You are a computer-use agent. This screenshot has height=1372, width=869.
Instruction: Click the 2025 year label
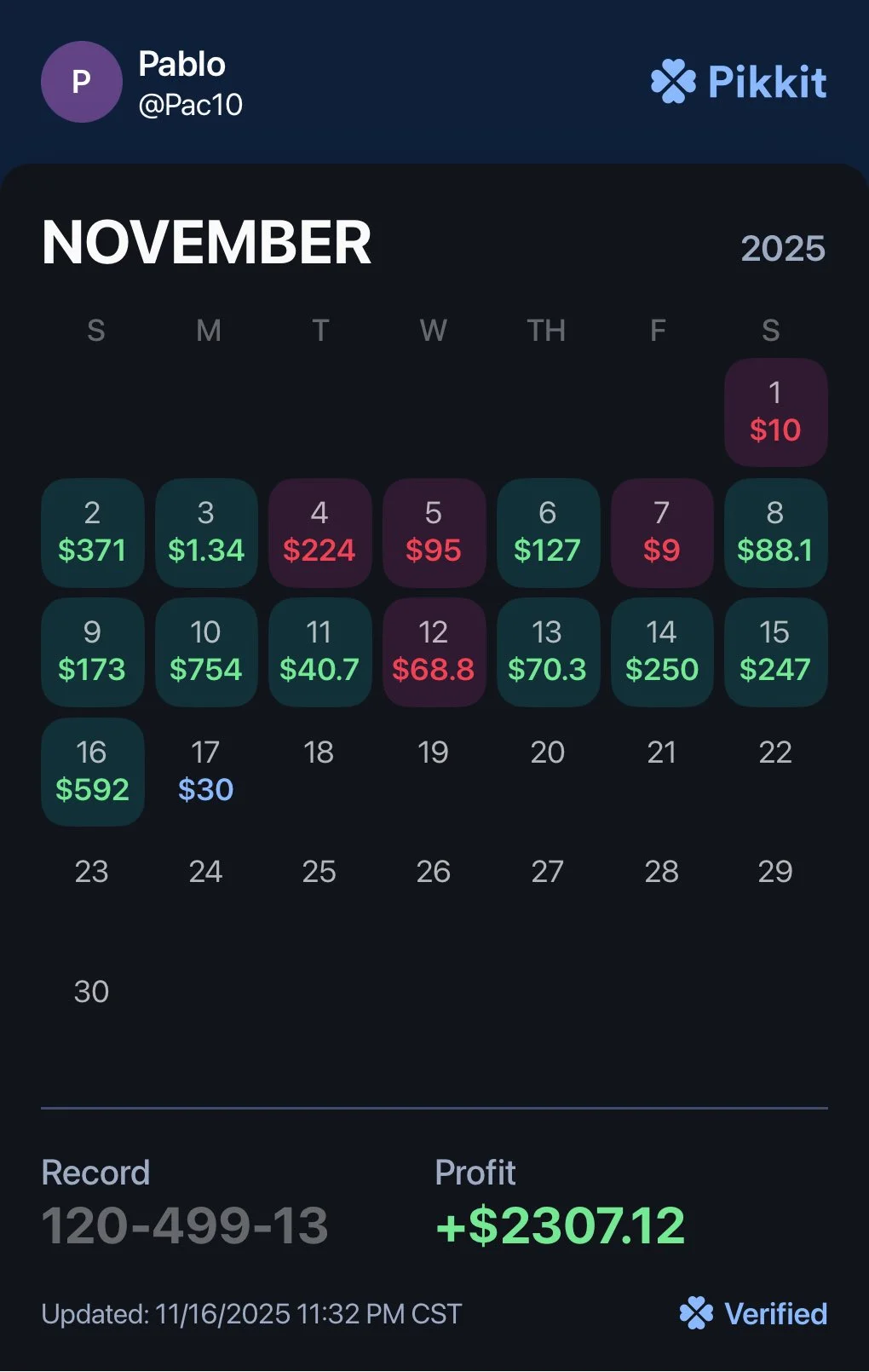pos(782,249)
